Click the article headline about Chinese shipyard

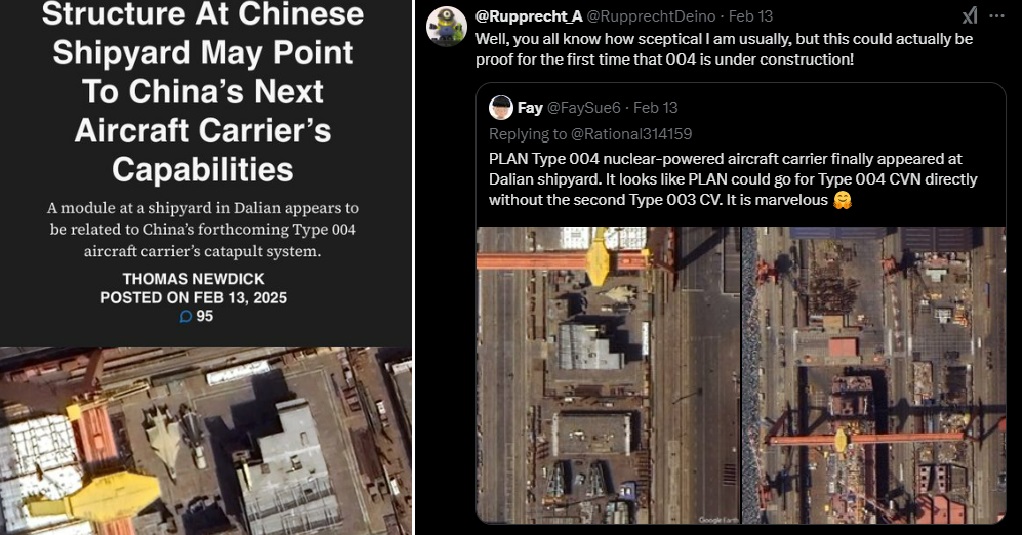click(203, 92)
